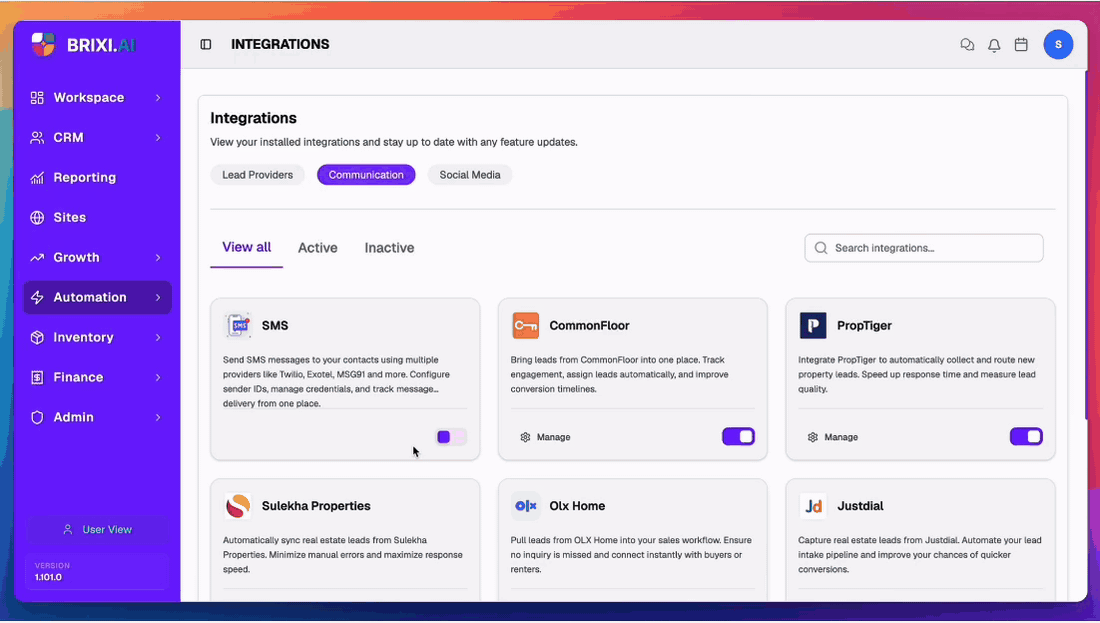
Task: Open user profile avatar S
Action: point(1058,44)
